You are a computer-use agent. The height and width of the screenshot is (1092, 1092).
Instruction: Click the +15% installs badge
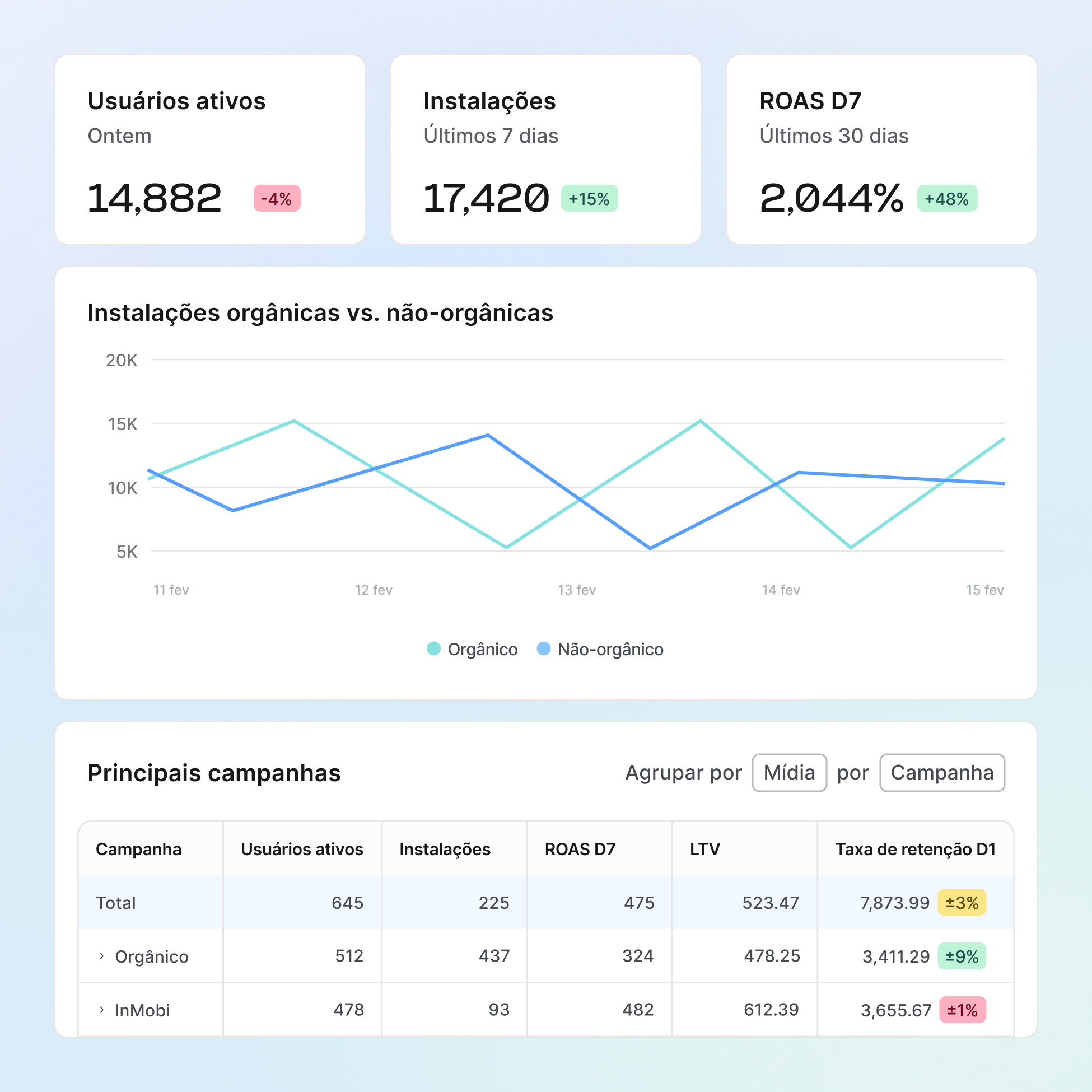589,199
